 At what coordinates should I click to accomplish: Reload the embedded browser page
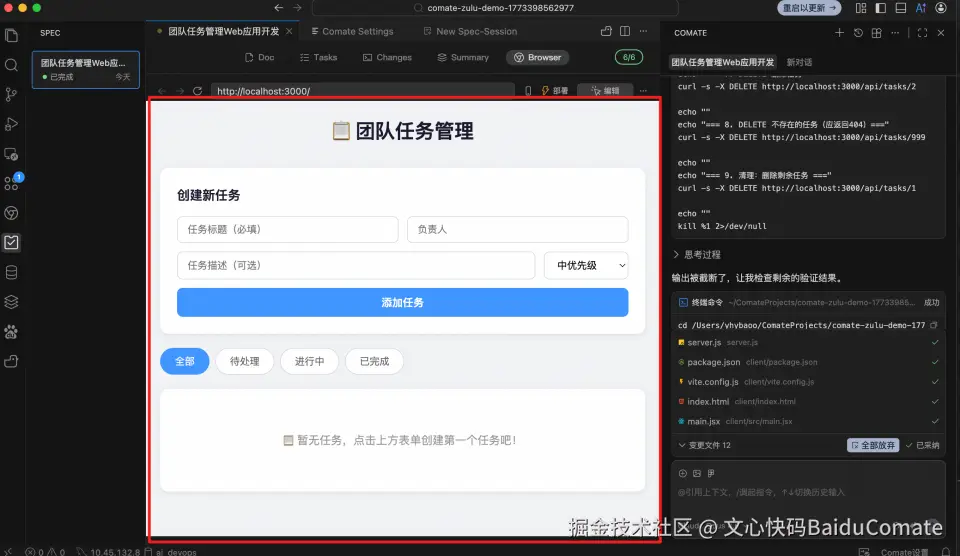(197, 91)
